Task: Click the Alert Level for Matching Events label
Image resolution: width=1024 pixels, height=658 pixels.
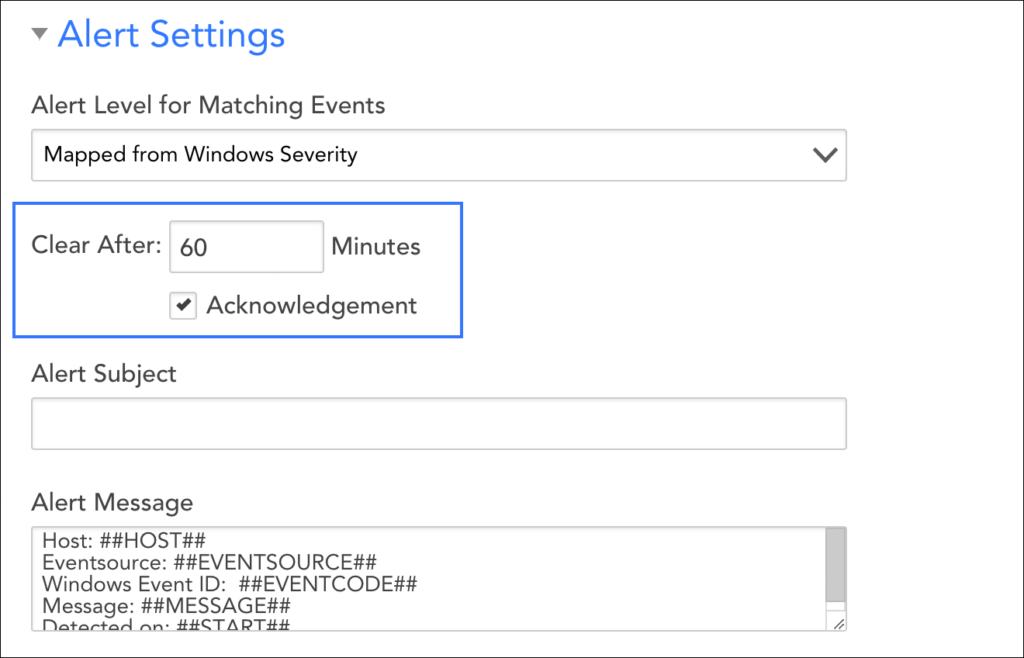Action: [208, 105]
